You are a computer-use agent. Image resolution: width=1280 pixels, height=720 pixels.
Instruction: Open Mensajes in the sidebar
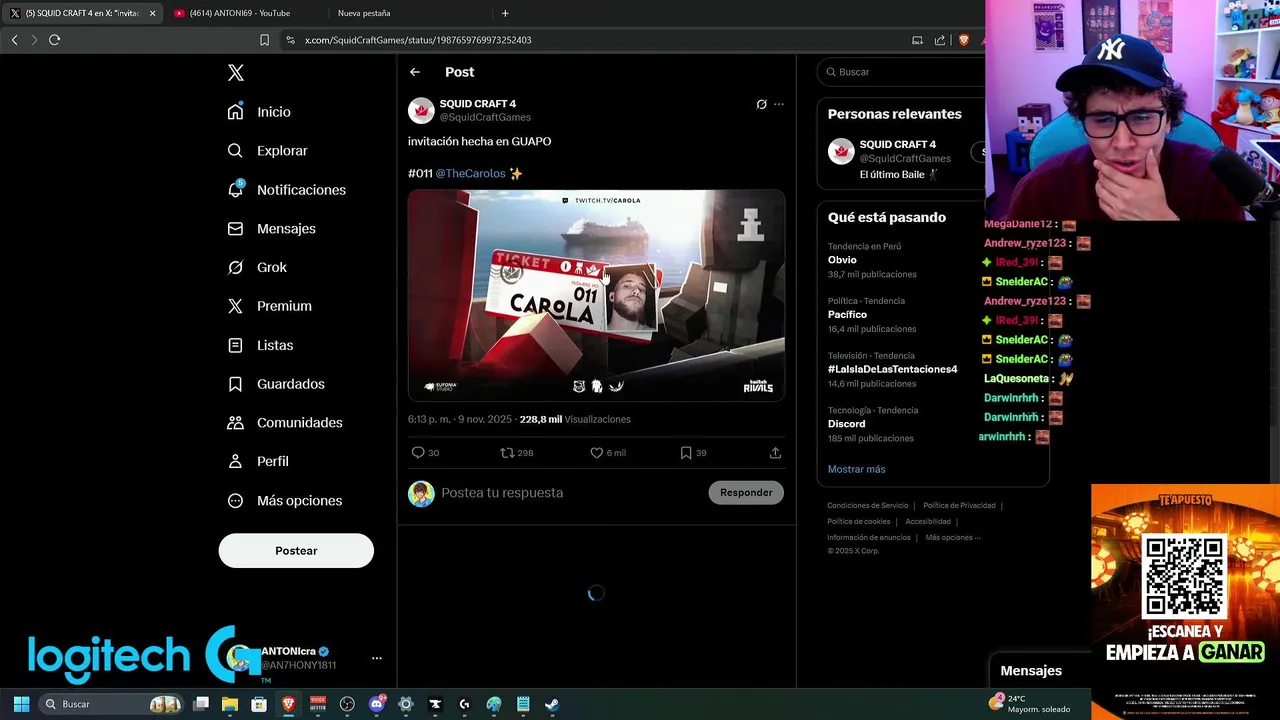coord(271,229)
